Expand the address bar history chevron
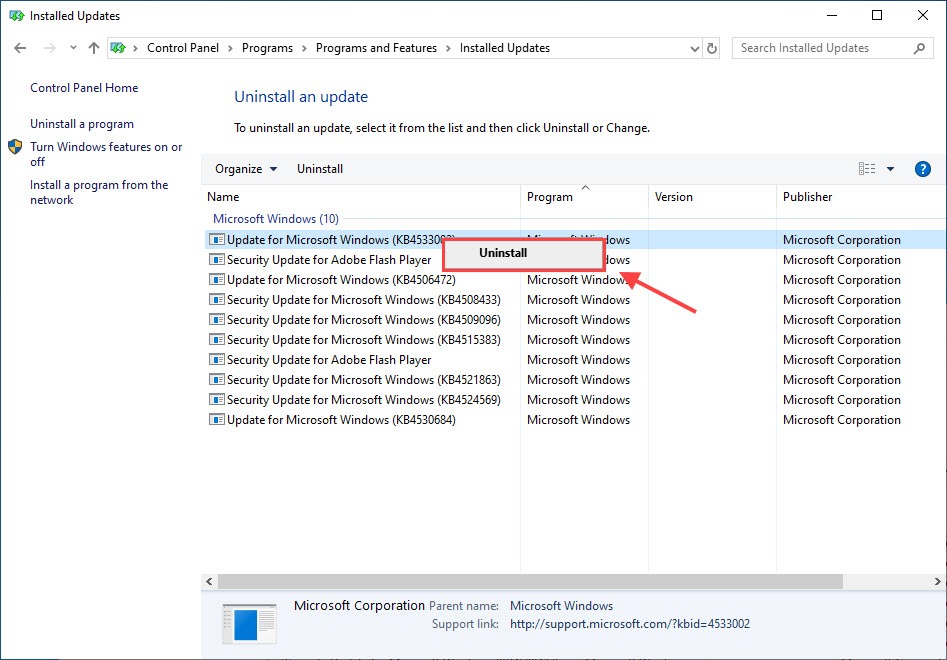The image size is (947, 660). pos(694,47)
